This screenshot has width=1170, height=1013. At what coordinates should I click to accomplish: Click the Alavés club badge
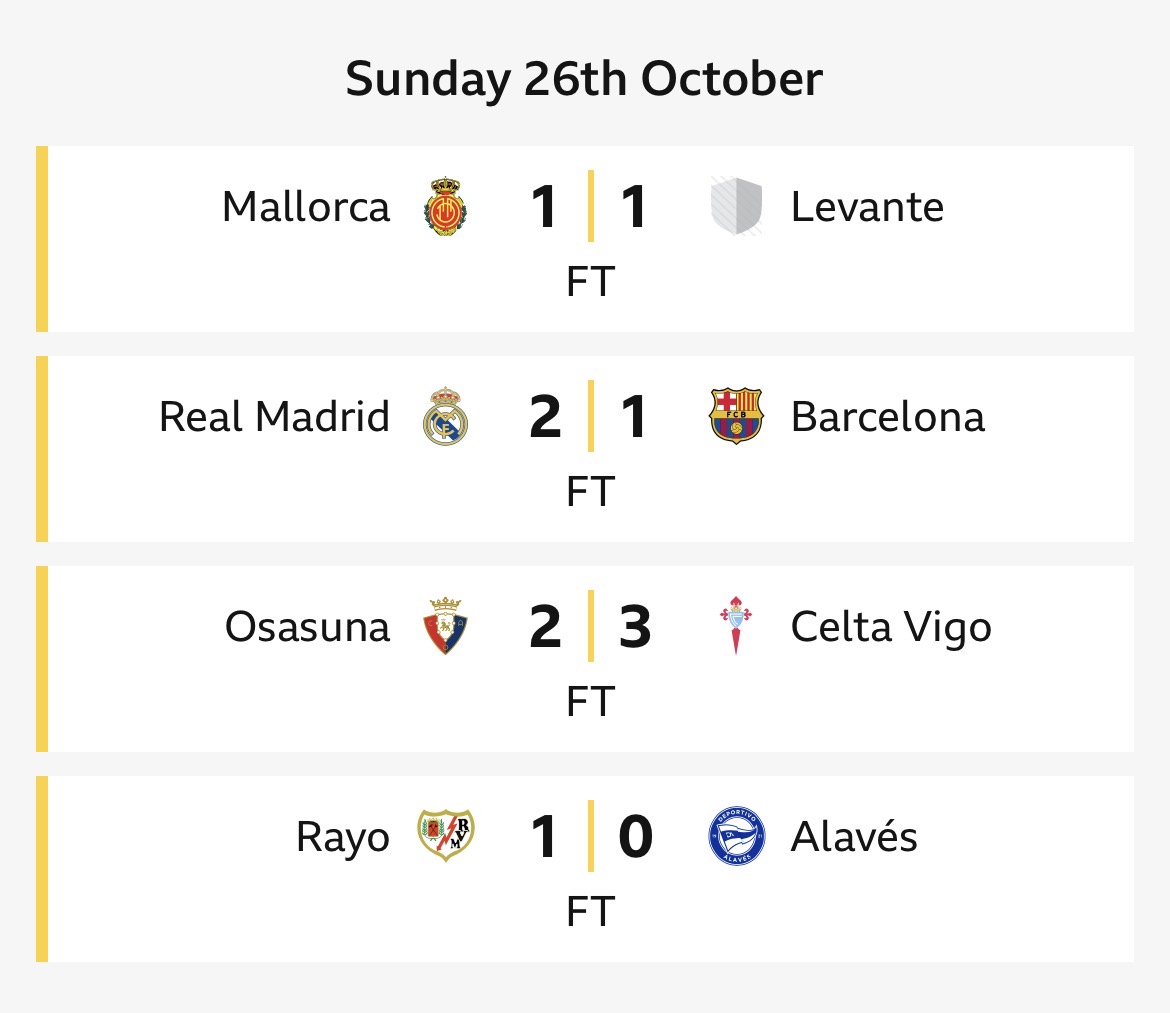click(736, 836)
